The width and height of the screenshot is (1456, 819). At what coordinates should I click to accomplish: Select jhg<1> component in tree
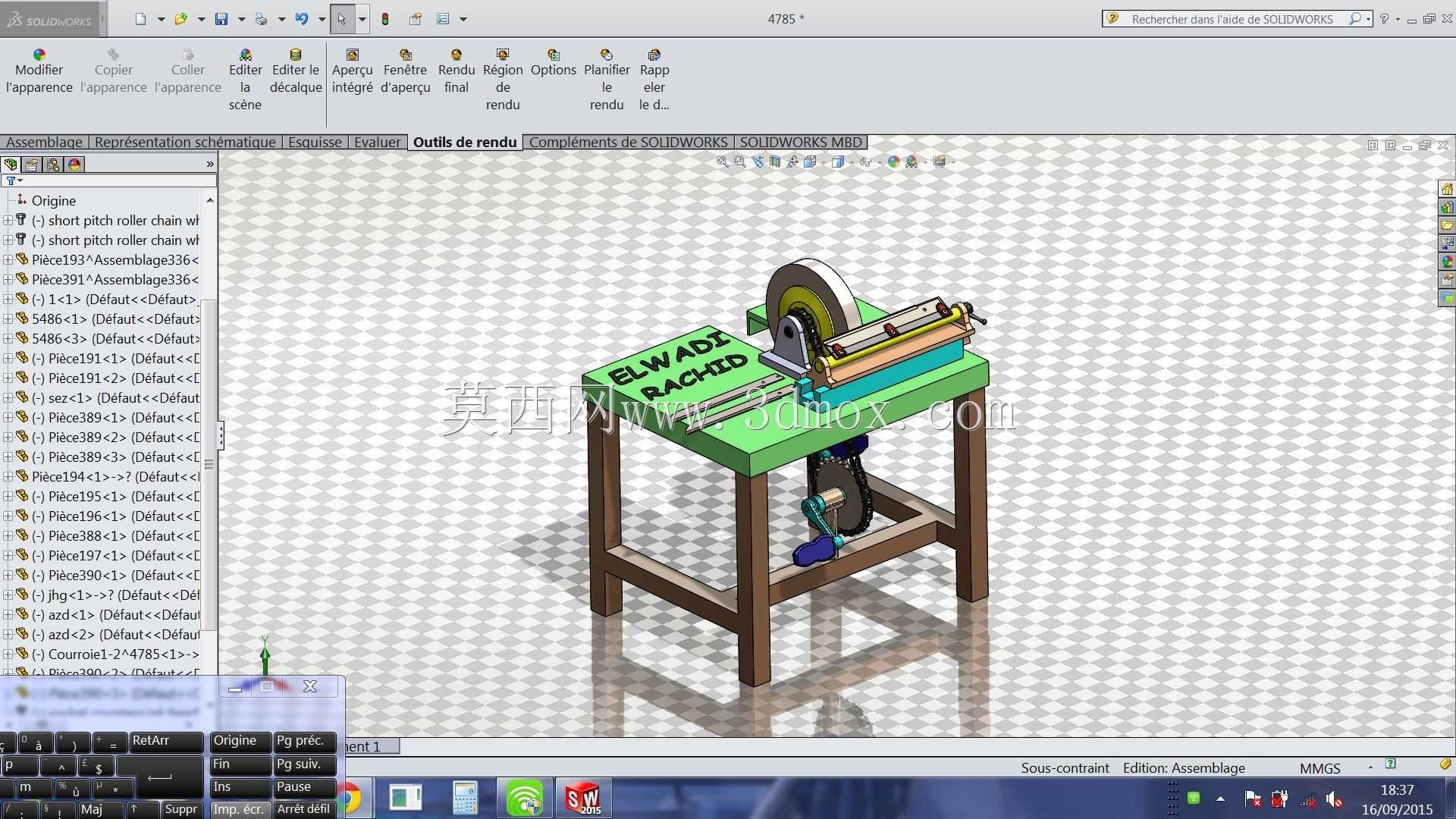pos(115,595)
